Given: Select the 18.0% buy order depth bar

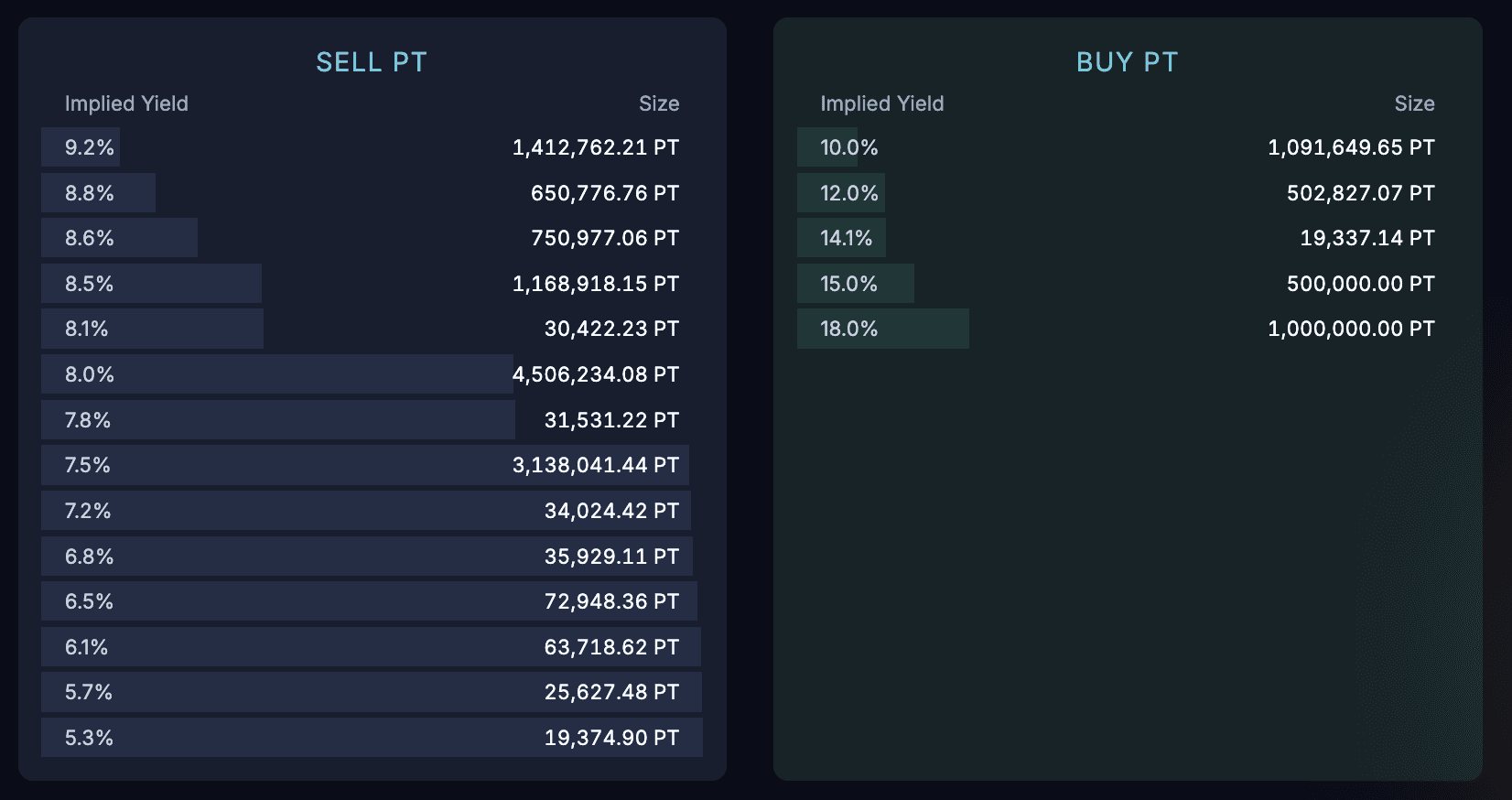Looking at the screenshot, I should point(882,329).
